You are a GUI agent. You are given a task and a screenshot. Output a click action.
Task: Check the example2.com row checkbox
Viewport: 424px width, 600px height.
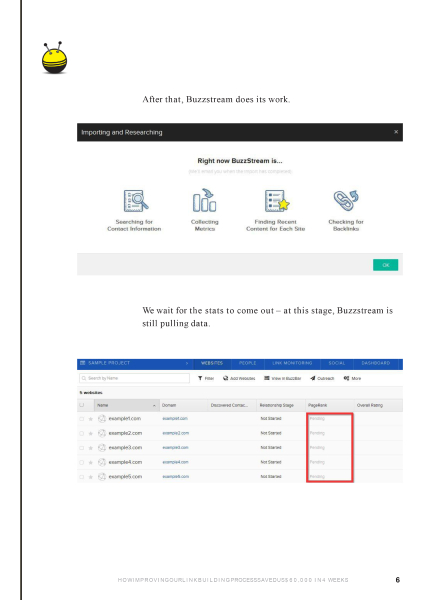[82, 433]
